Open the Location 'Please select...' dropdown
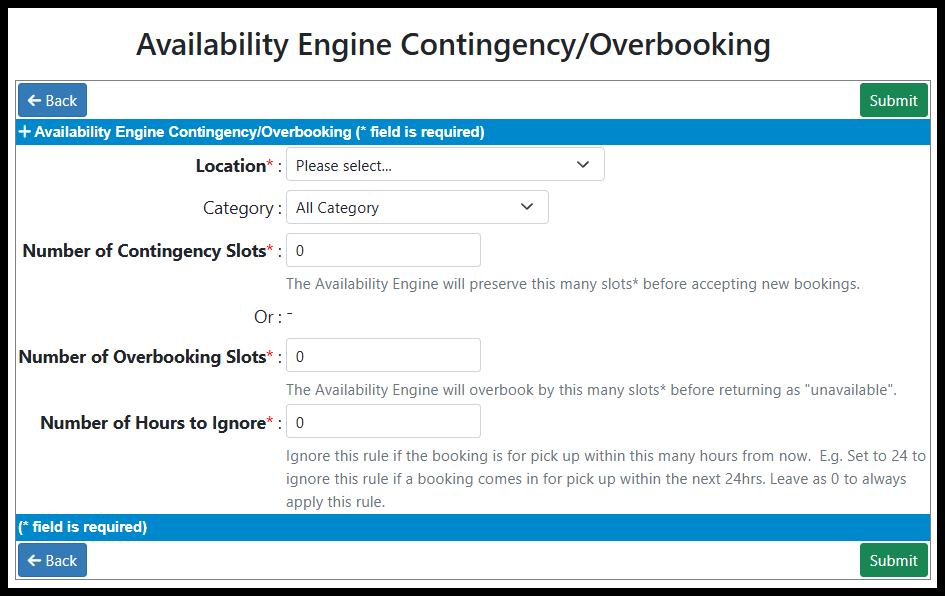The image size is (945, 596). pyautogui.click(x=444, y=165)
